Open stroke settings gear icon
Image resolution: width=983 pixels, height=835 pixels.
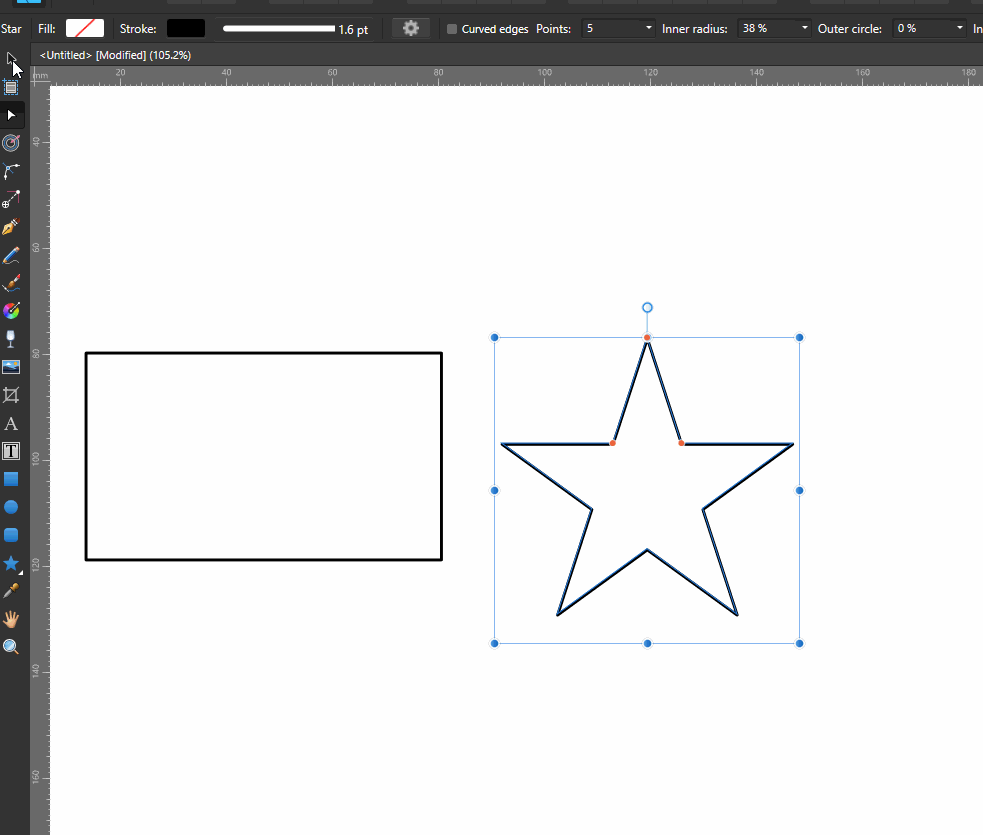pos(411,28)
